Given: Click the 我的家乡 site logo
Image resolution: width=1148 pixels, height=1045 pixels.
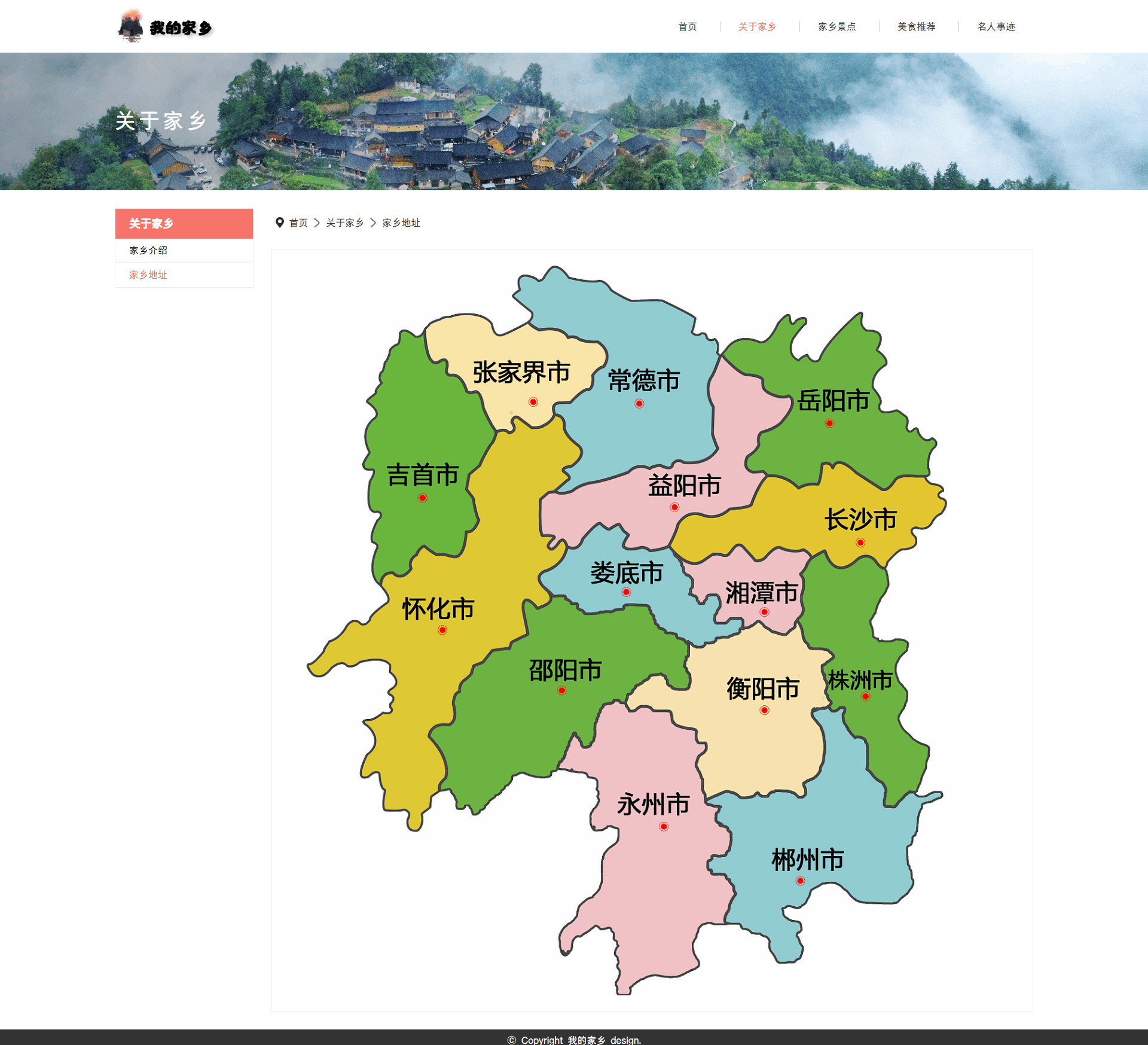Looking at the screenshot, I should tap(165, 26).
